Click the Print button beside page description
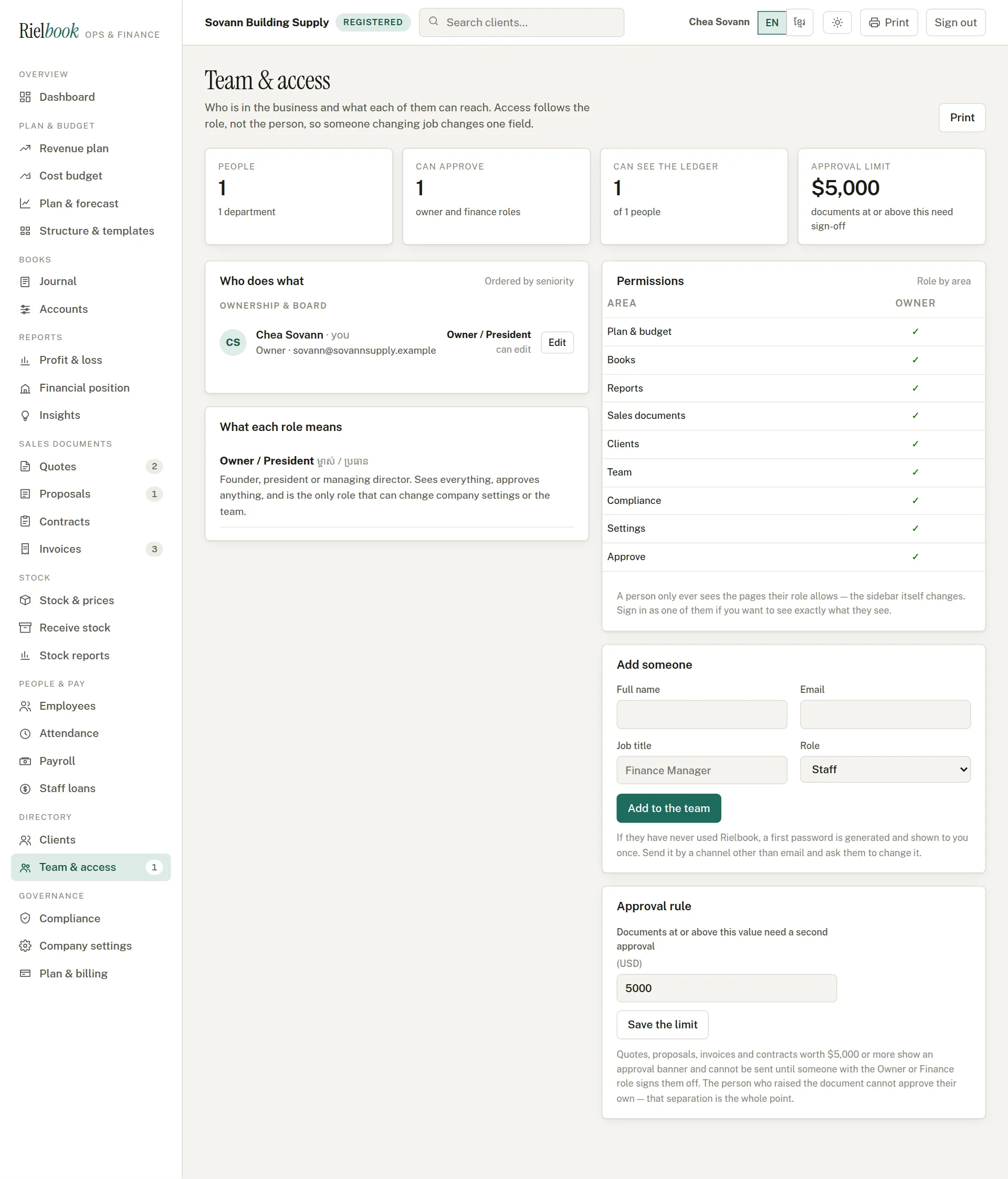The height and width of the screenshot is (1179, 1008). 961,118
